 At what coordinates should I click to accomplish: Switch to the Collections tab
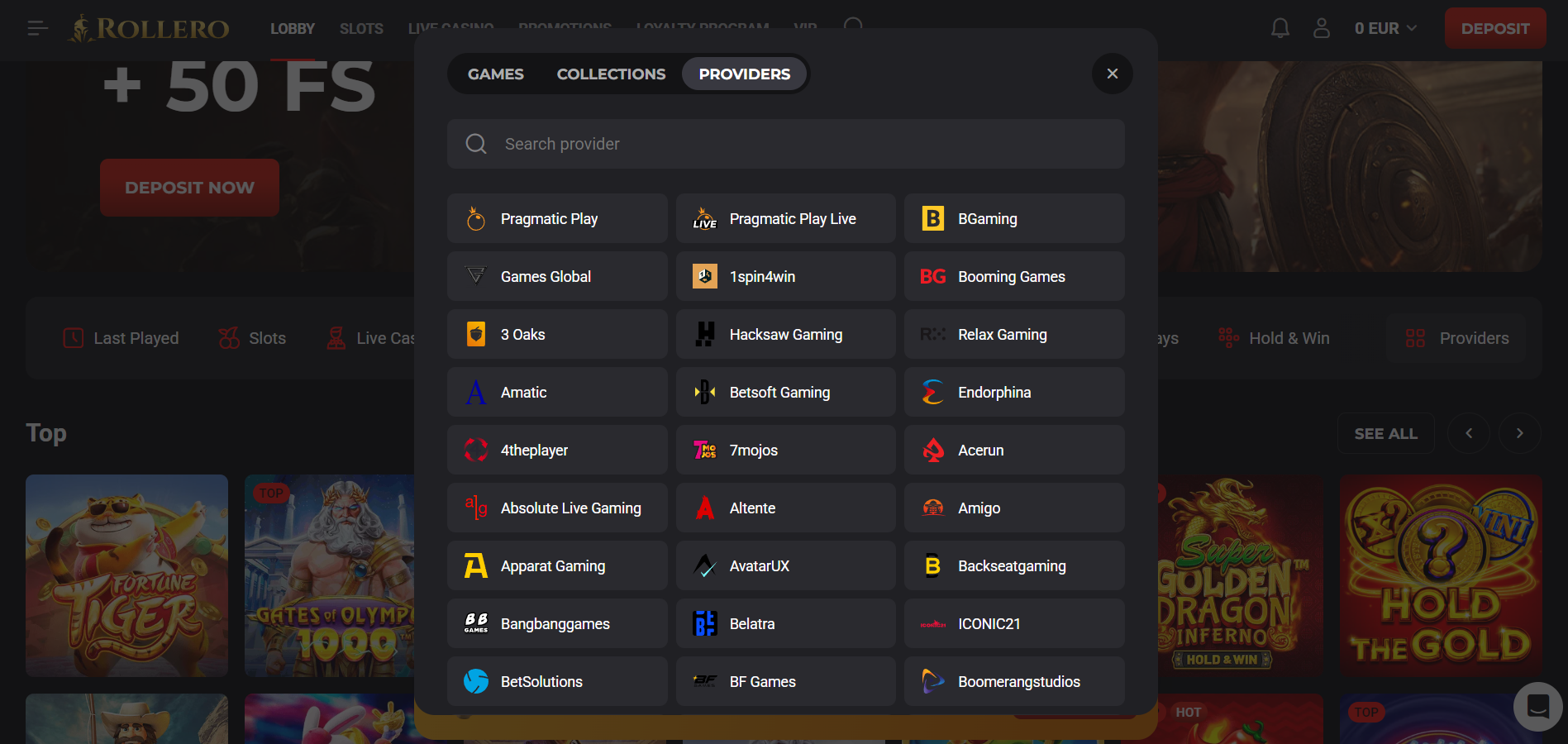pyautogui.click(x=611, y=74)
